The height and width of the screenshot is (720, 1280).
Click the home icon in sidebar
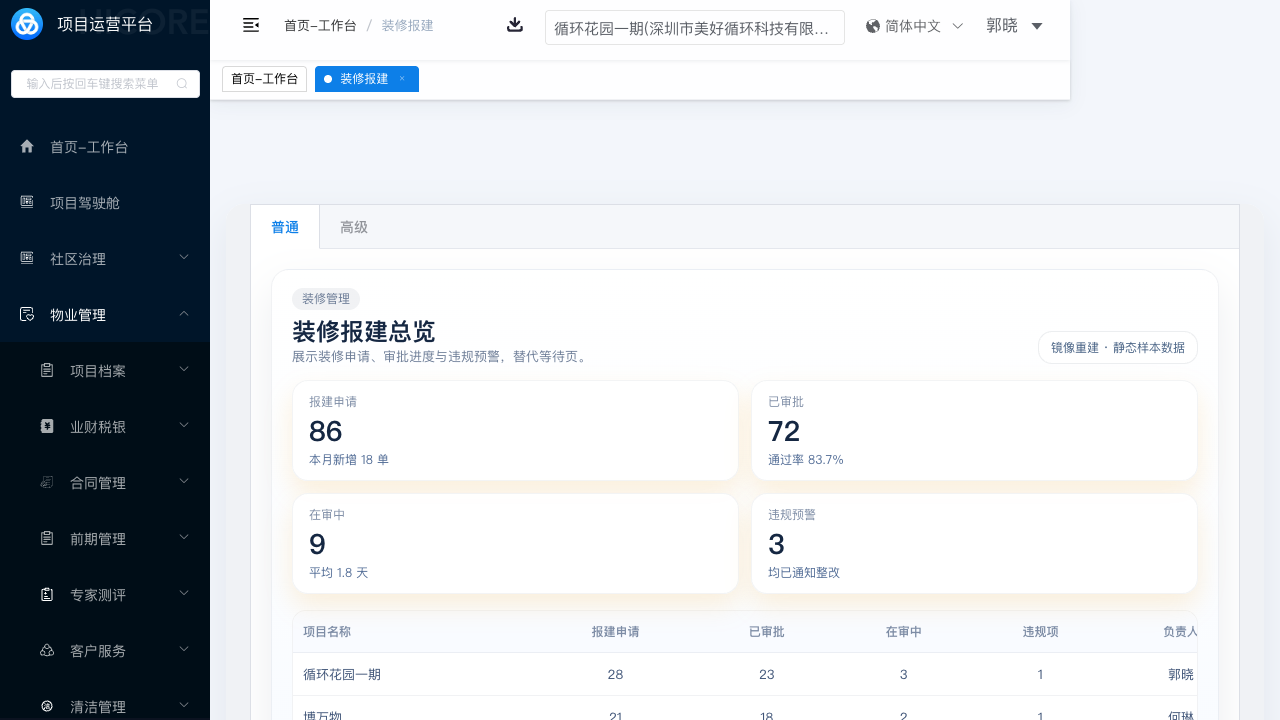click(27, 146)
